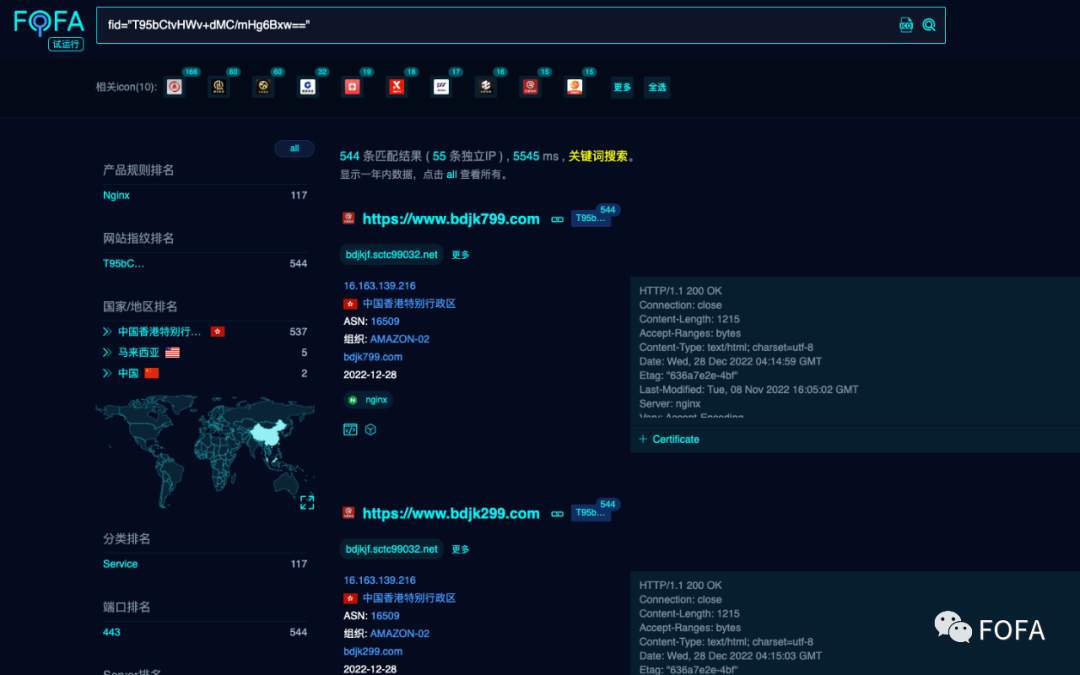Select related icon with 17 results
This screenshot has width=1080, height=675.
[441, 87]
